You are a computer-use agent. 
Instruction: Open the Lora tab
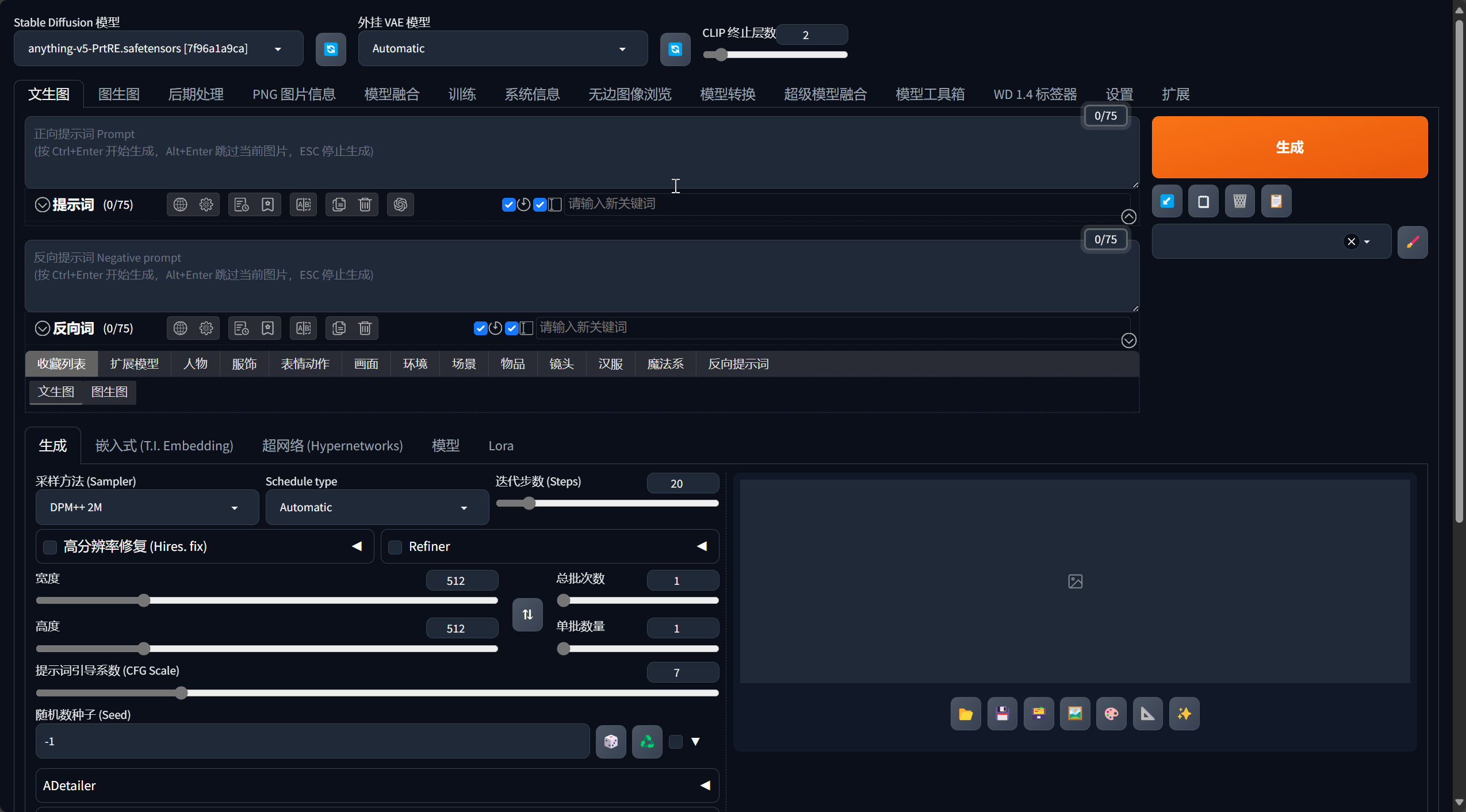pyautogui.click(x=500, y=446)
